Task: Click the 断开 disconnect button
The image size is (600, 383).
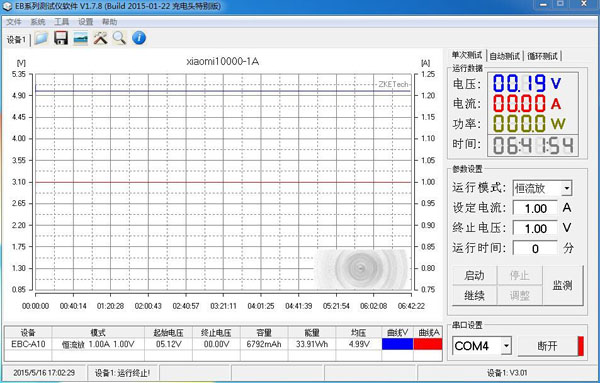Action: [x=548, y=346]
